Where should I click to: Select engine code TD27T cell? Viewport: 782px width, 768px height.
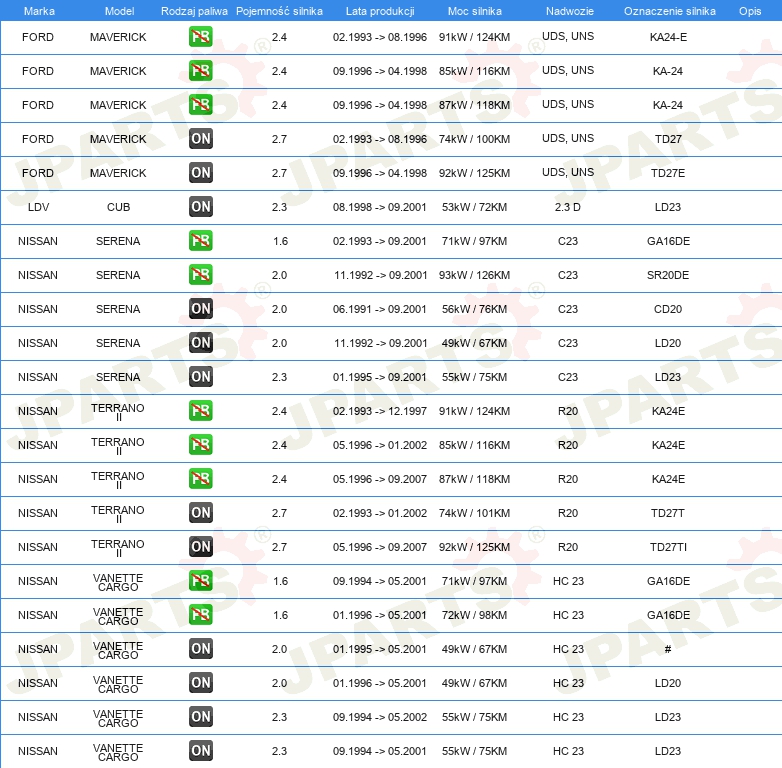click(x=668, y=513)
